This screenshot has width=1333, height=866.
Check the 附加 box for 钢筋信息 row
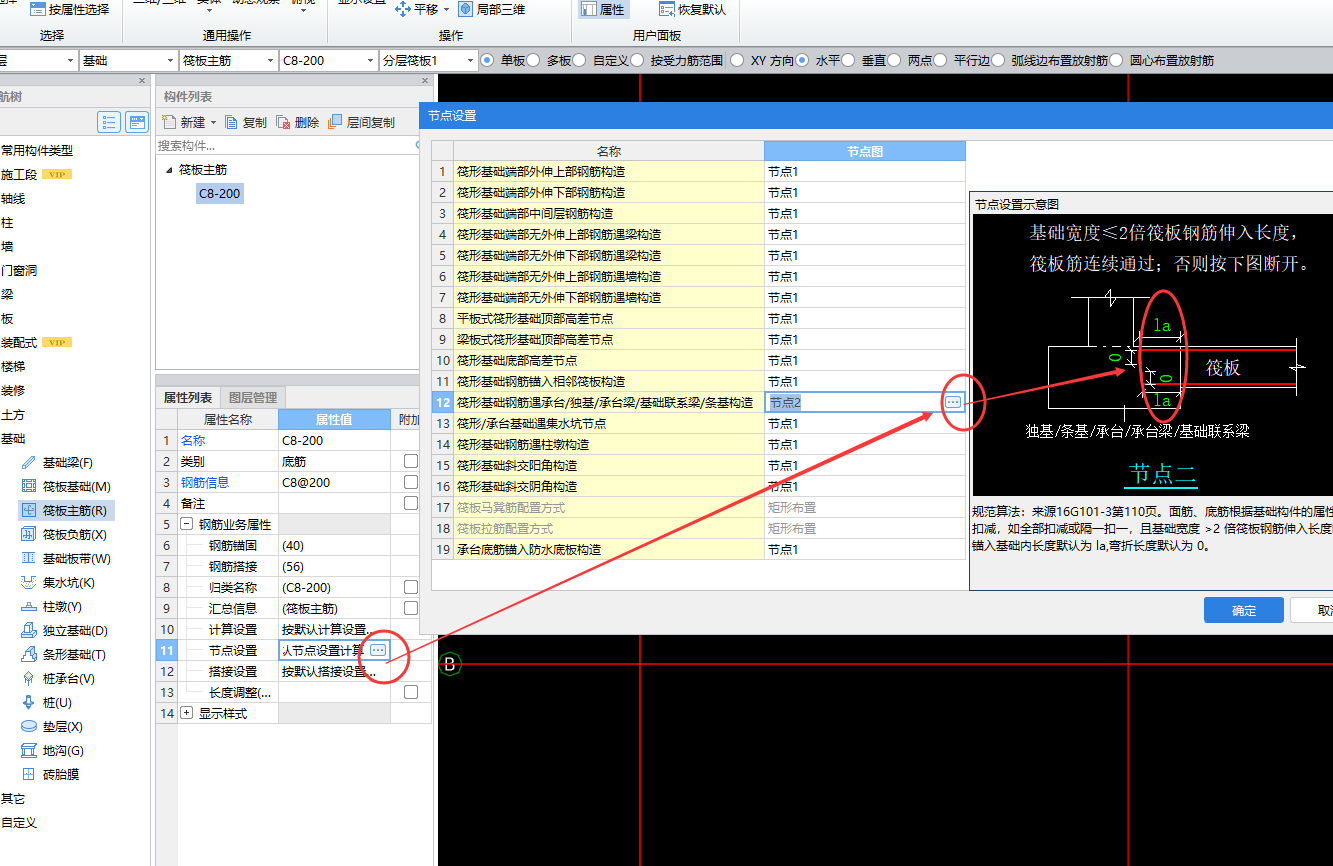pyautogui.click(x=410, y=482)
